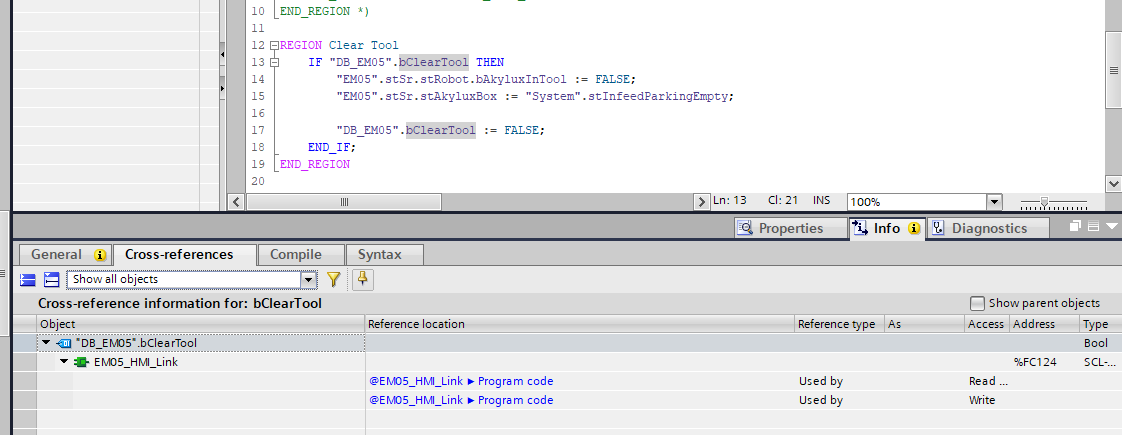Viewport: 1122px width, 435px height.
Task: Collapse the EM05_HMI_Link tree node arrow
Action: tap(63, 362)
